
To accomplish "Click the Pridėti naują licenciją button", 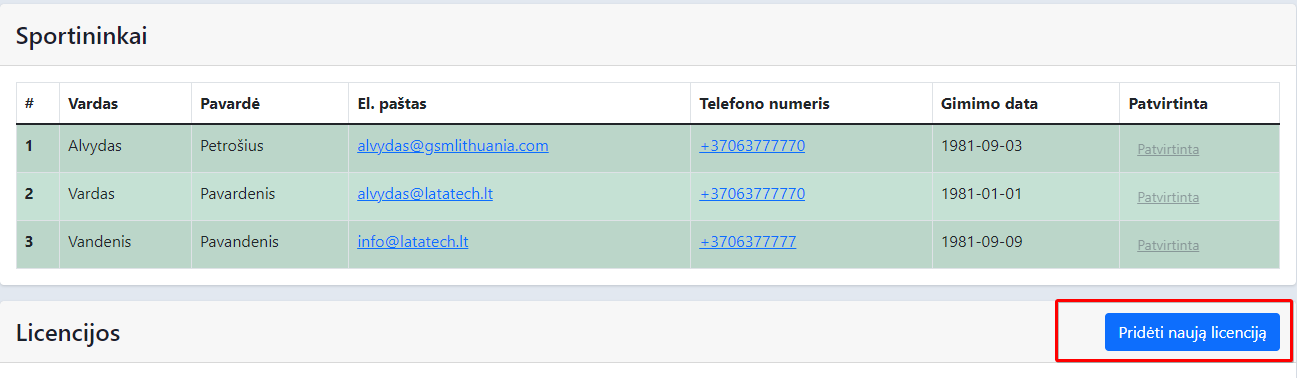I will [1192, 332].
